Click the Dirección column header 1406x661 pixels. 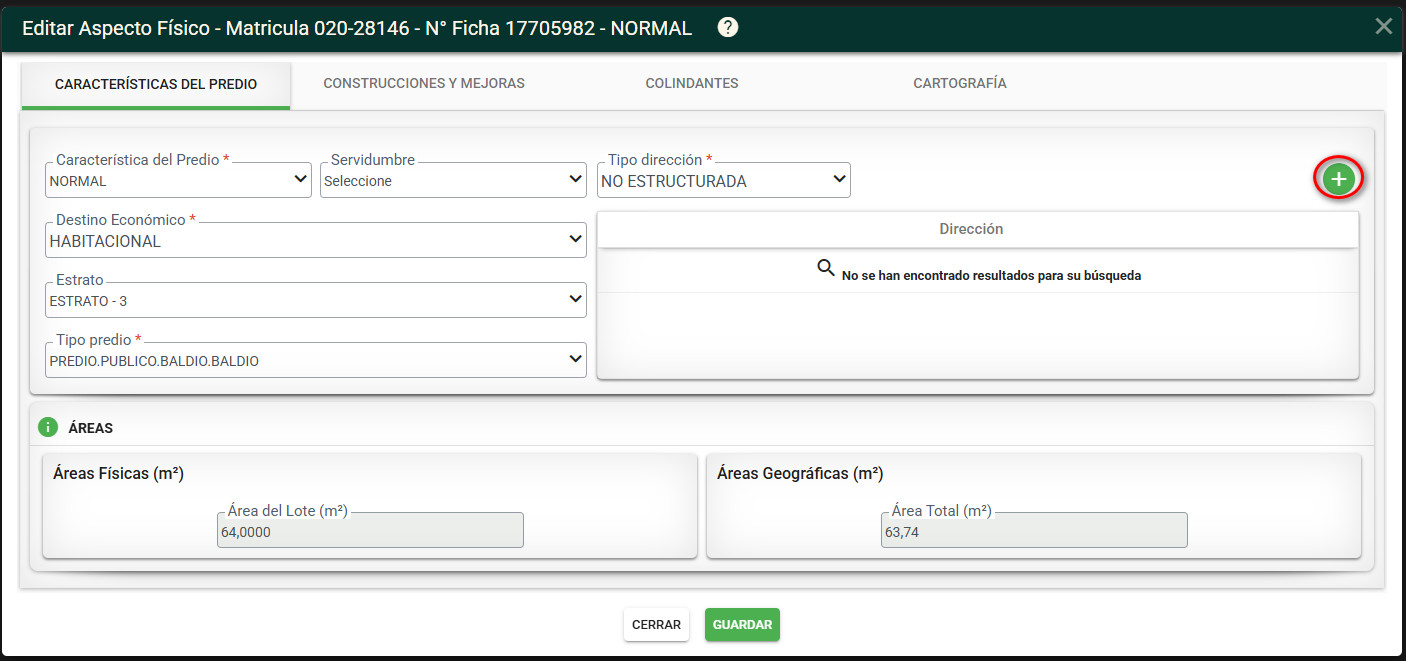tap(978, 229)
